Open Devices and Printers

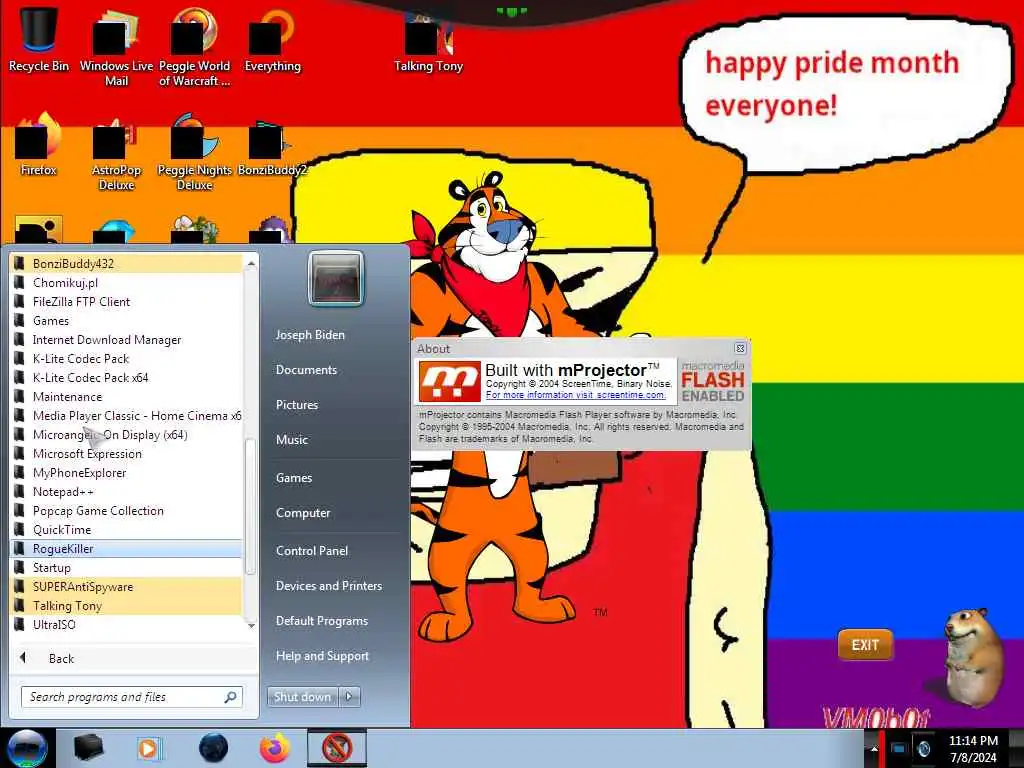(329, 586)
